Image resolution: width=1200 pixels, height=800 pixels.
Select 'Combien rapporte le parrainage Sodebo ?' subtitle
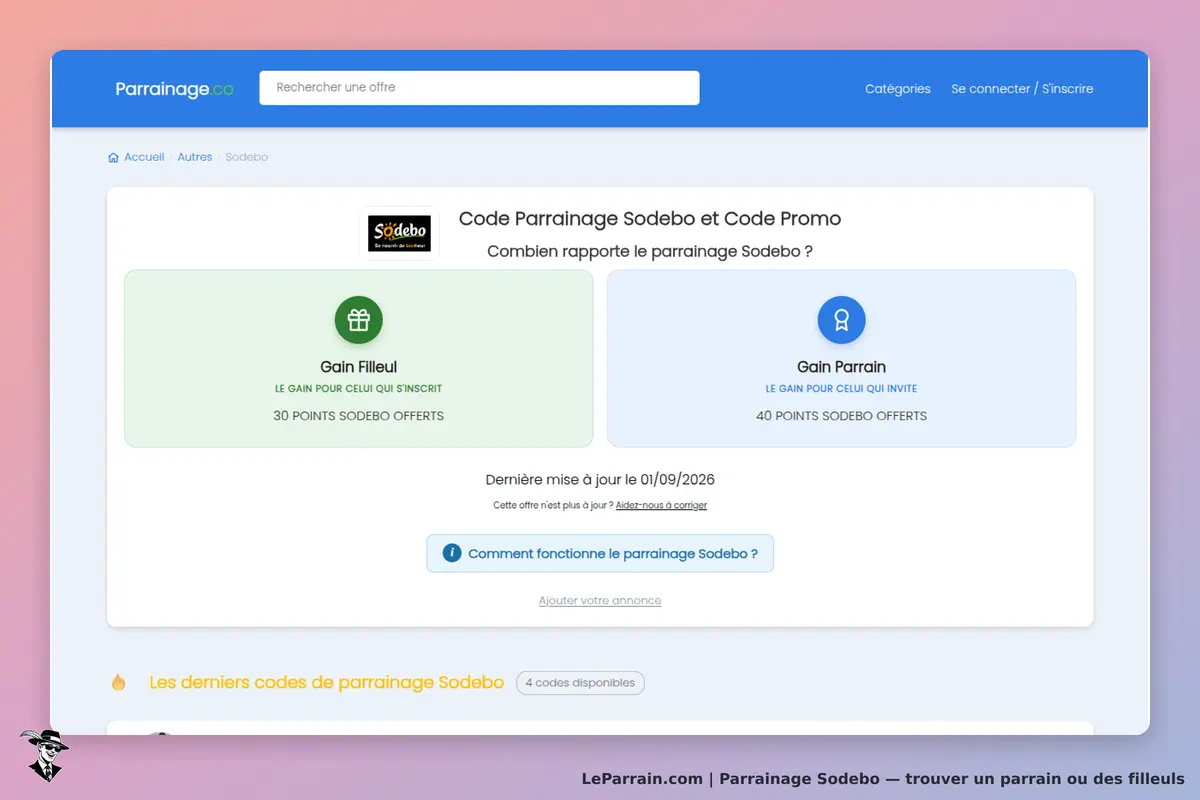click(650, 251)
